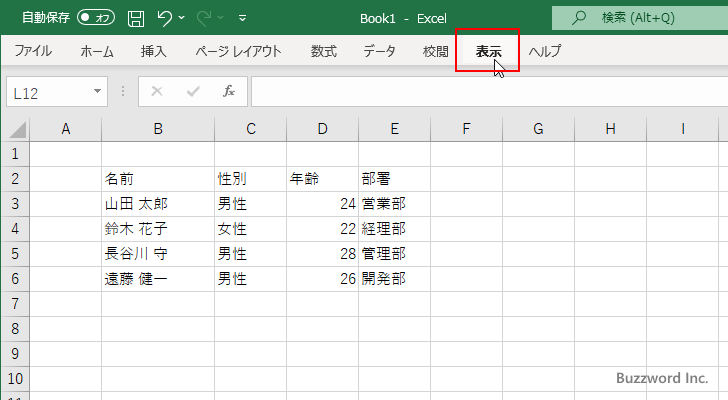This screenshot has height=400, width=728.
Task: Click the Save icon in title bar
Action: click(x=136, y=18)
